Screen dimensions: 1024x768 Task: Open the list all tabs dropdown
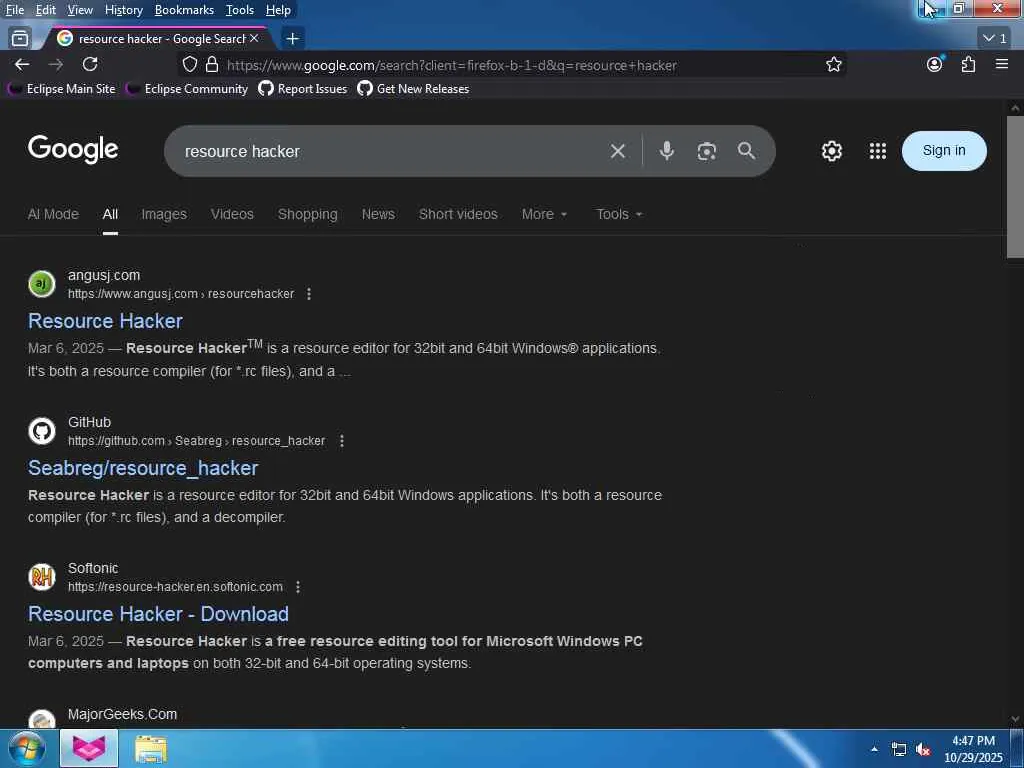pyautogui.click(x=995, y=39)
